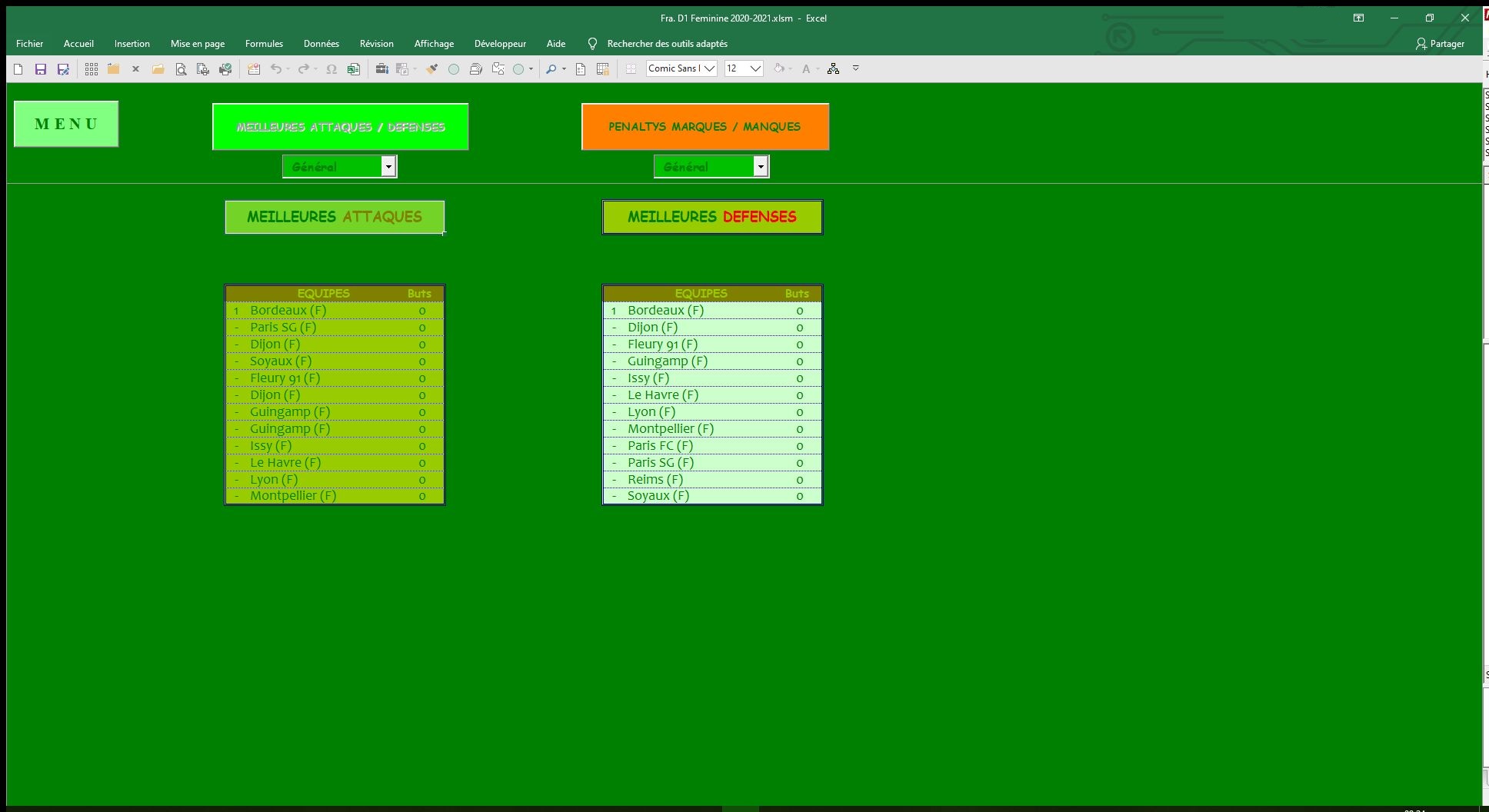Click the Rechercher des outils adaptés search field
This screenshot has width=1489, height=812.
point(667,44)
